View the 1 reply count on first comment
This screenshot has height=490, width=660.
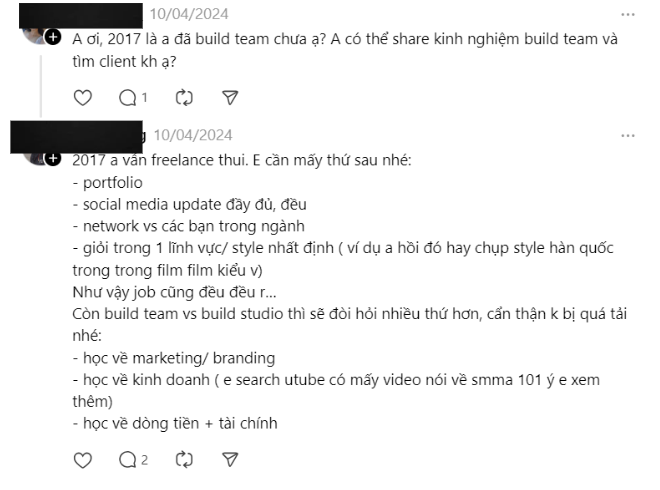click(x=144, y=98)
